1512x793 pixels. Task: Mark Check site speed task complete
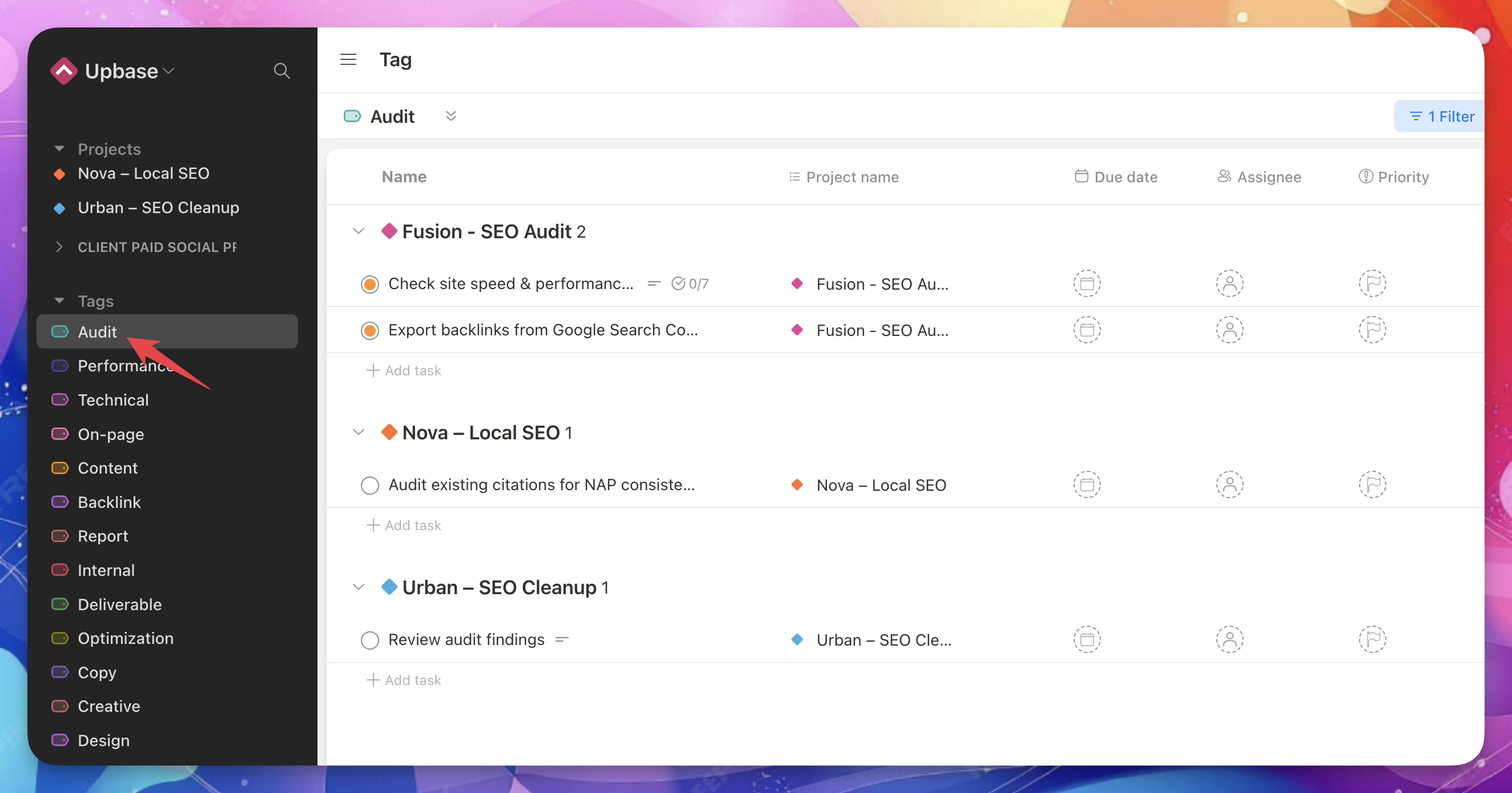(370, 285)
